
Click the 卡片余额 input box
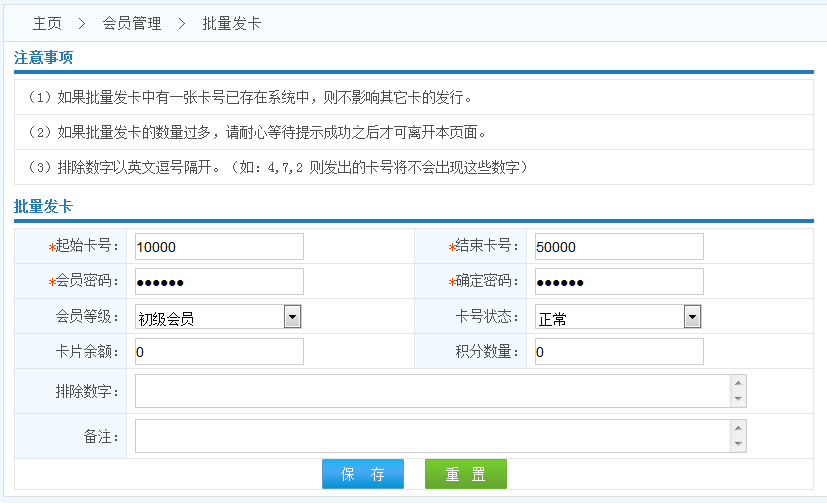[x=218, y=352]
